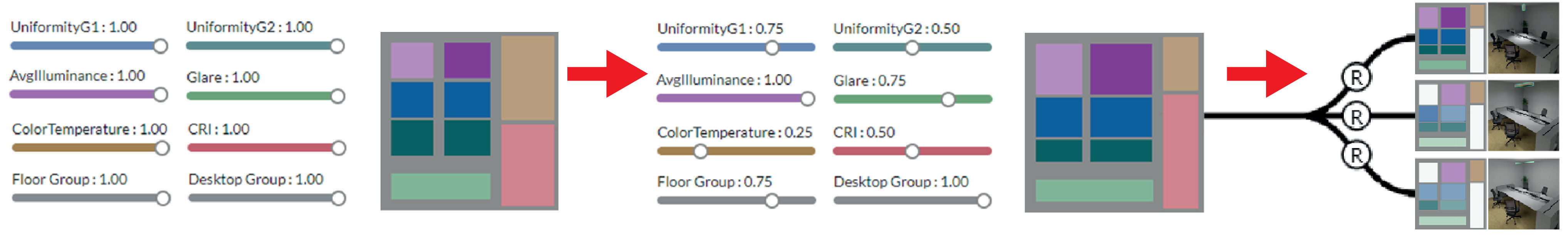Select the bottom R node circle

coord(1355,155)
